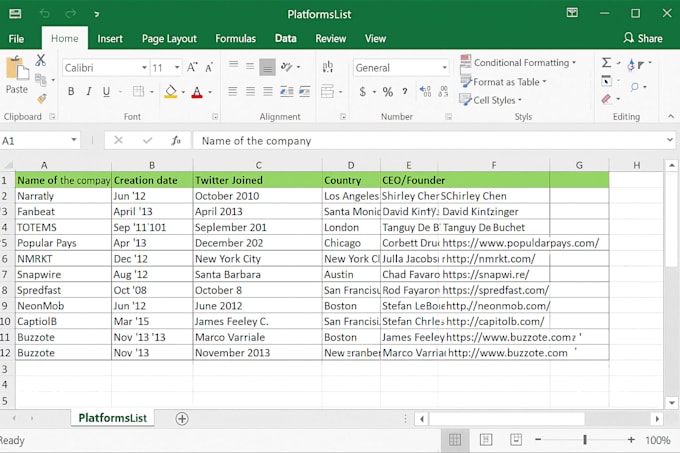Click Zoom Out minus button
Screen dimensions: 680x453
pyautogui.click(x=538, y=440)
